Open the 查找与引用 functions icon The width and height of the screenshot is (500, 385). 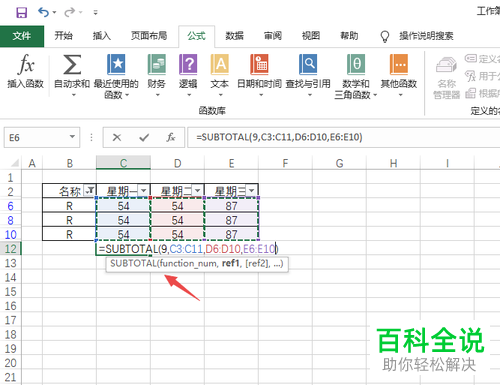(x=308, y=64)
